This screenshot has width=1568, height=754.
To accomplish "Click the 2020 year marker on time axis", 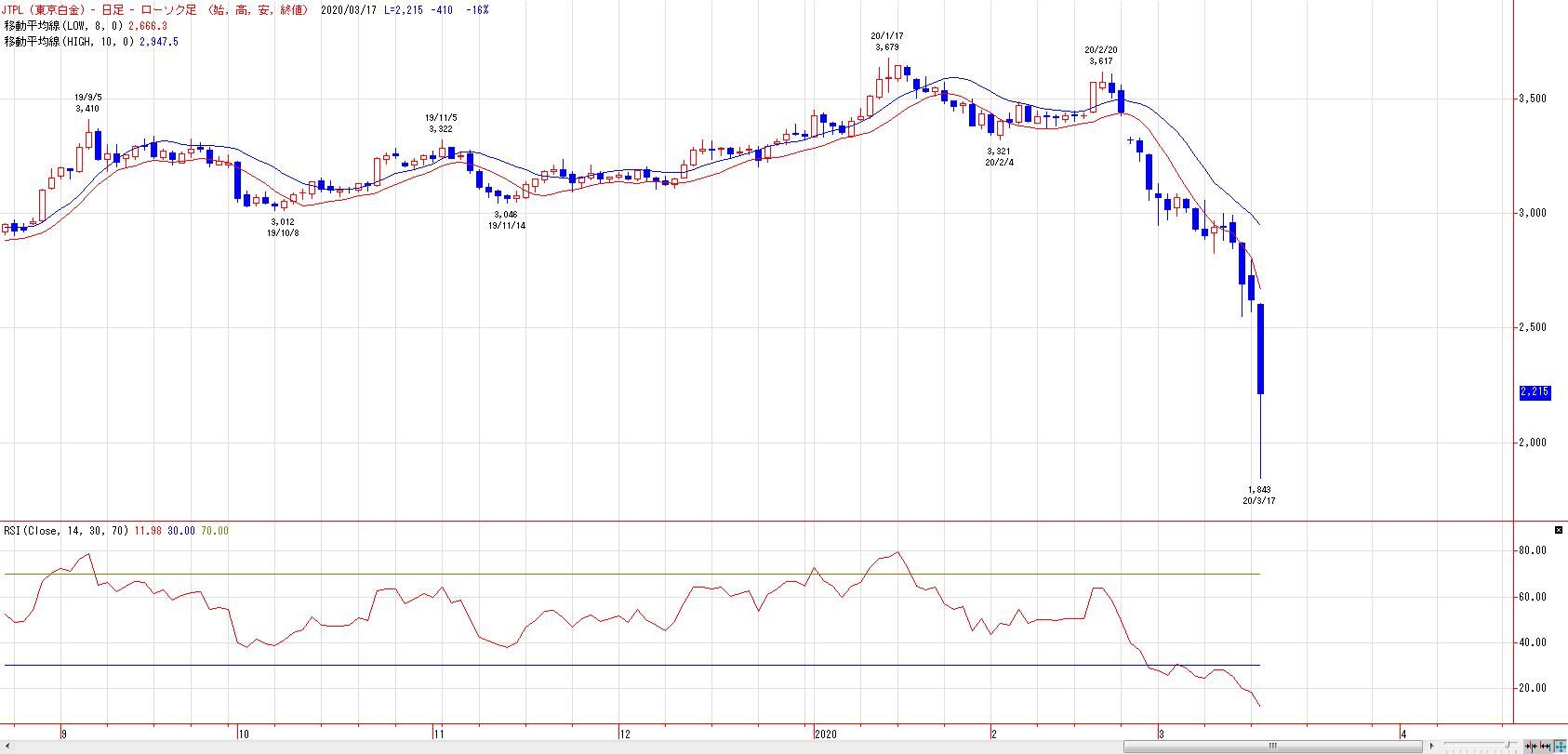I will 825,734.
